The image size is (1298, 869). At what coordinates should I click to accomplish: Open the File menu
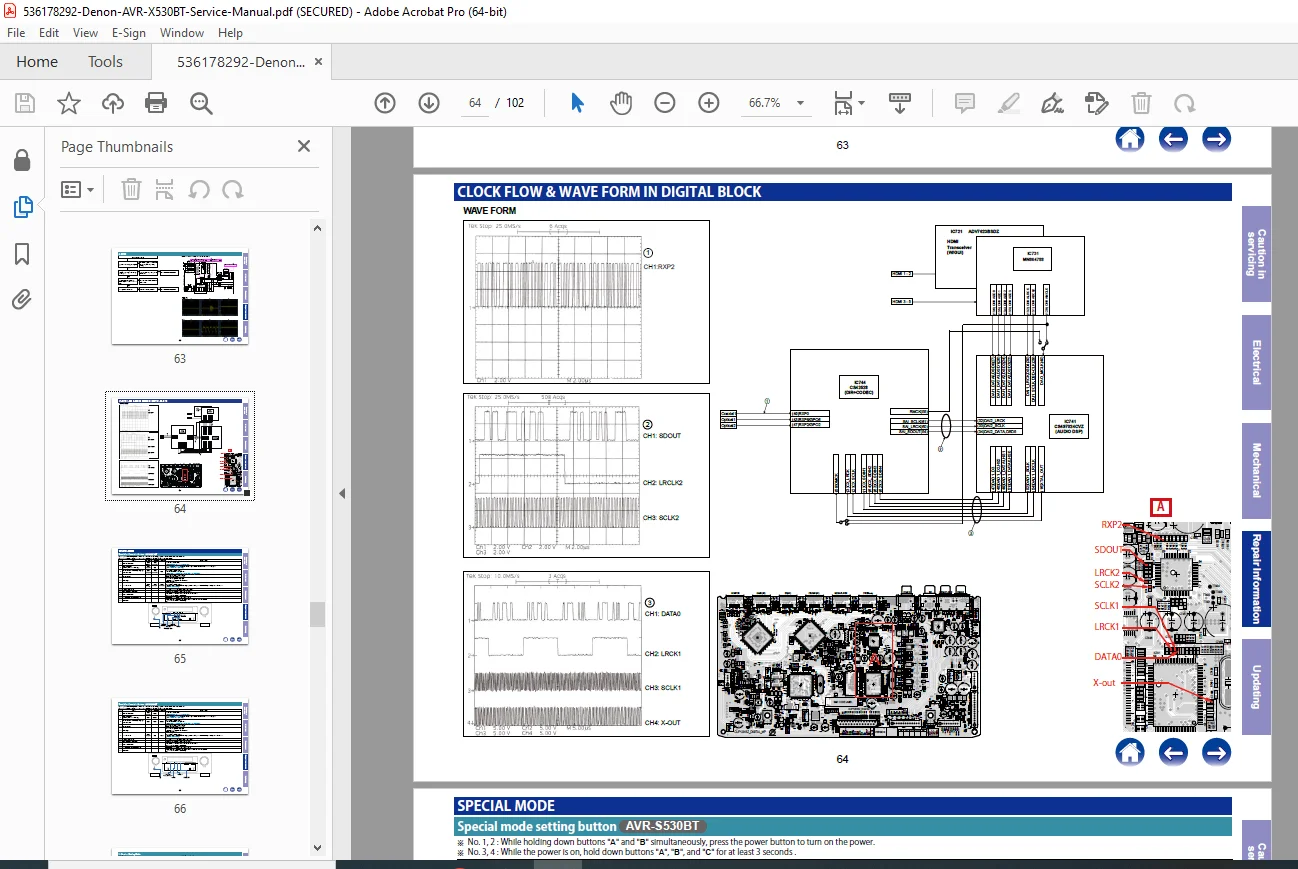pos(16,33)
